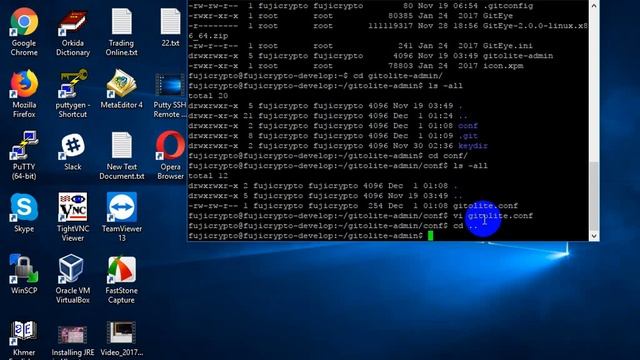Click 'total 12' line in terminal
The height and width of the screenshot is (360, 640).
[x=208, y=176]
